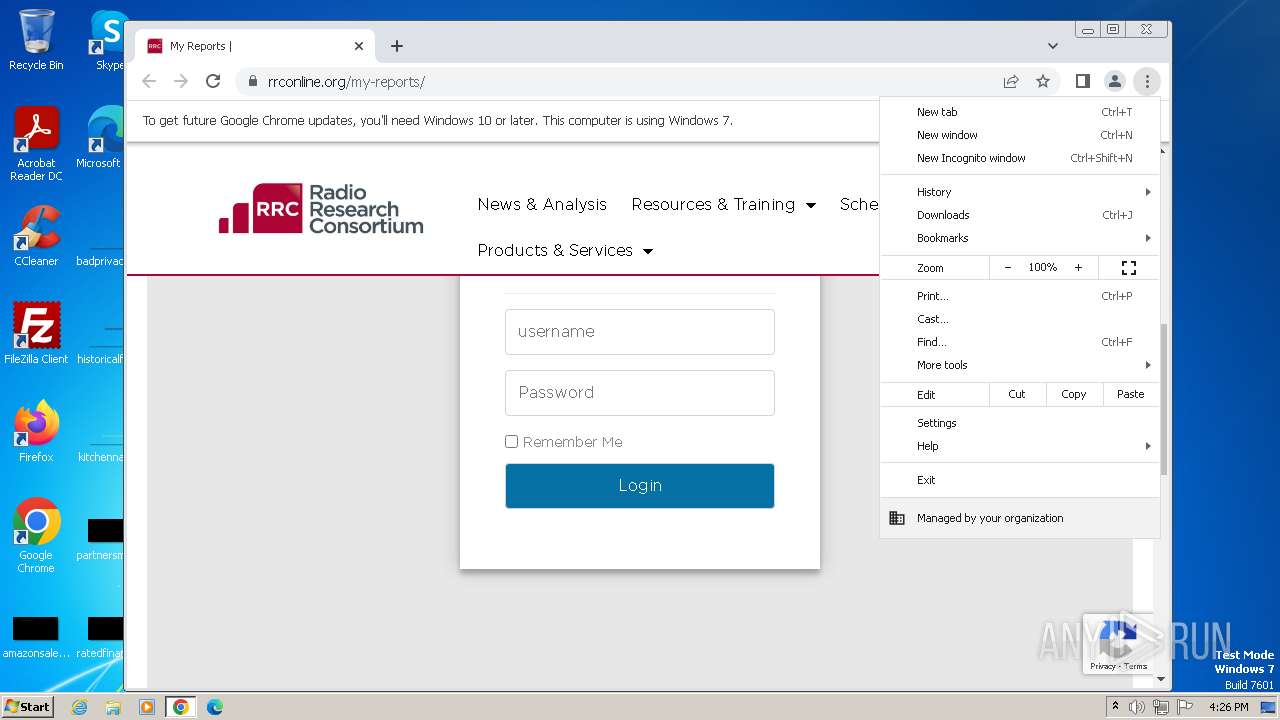
Task: Open File Explorer from the taskbar
Action: [113, 707]
